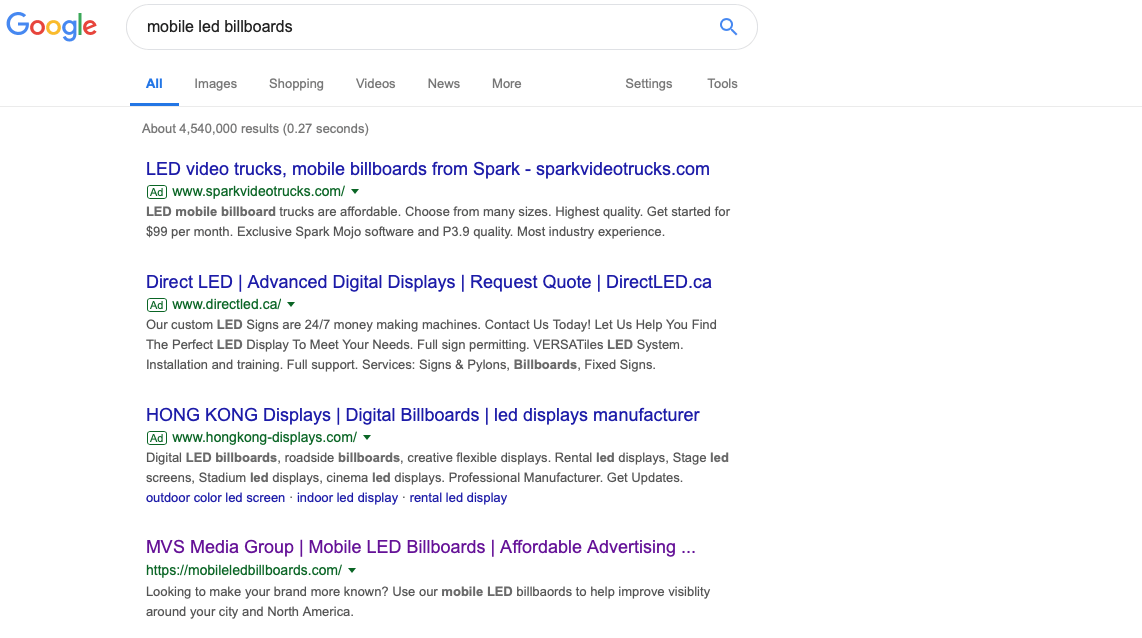Click the Ad badge beside sparkvideotrucks.com
Screen dimensions: 1142x638
(157, 192)
